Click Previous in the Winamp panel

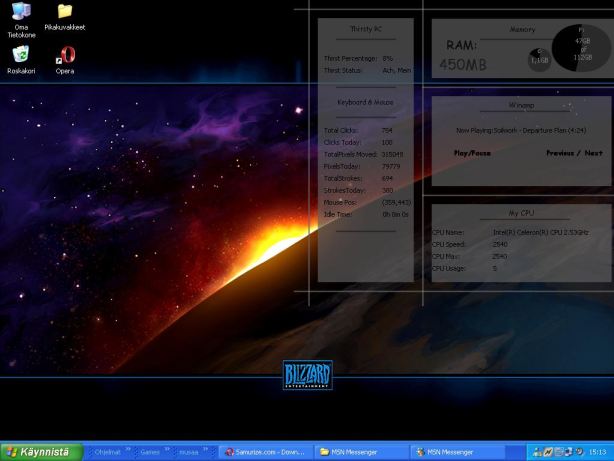(560, 153)
